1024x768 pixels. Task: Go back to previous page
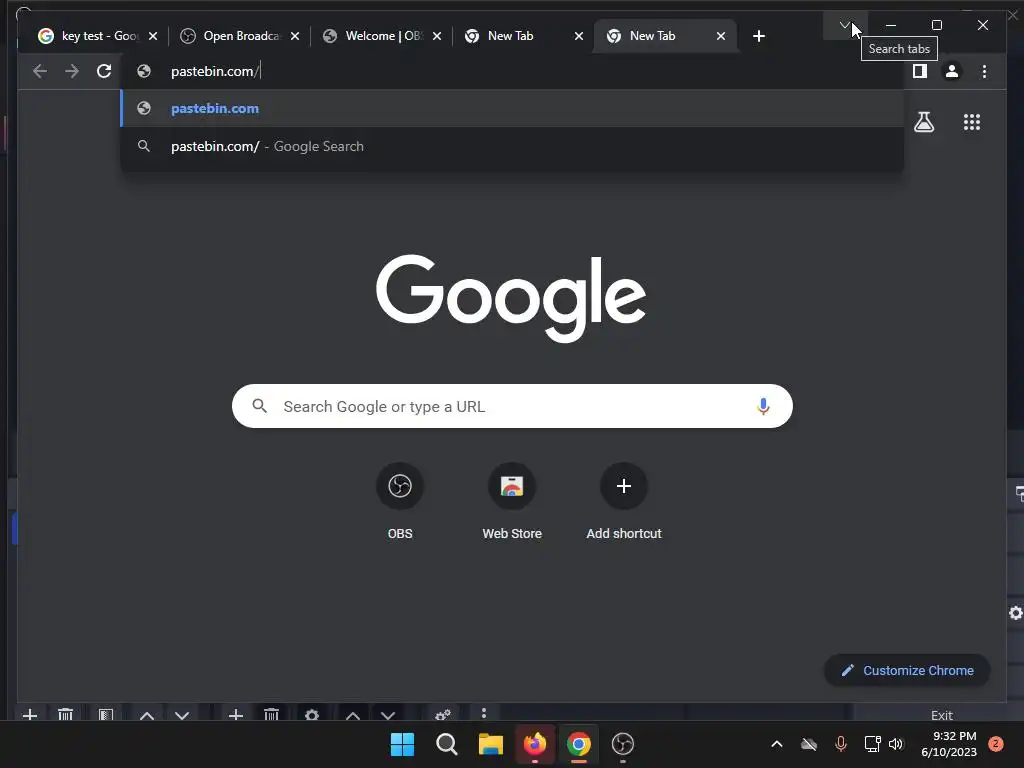coord(40,71)
